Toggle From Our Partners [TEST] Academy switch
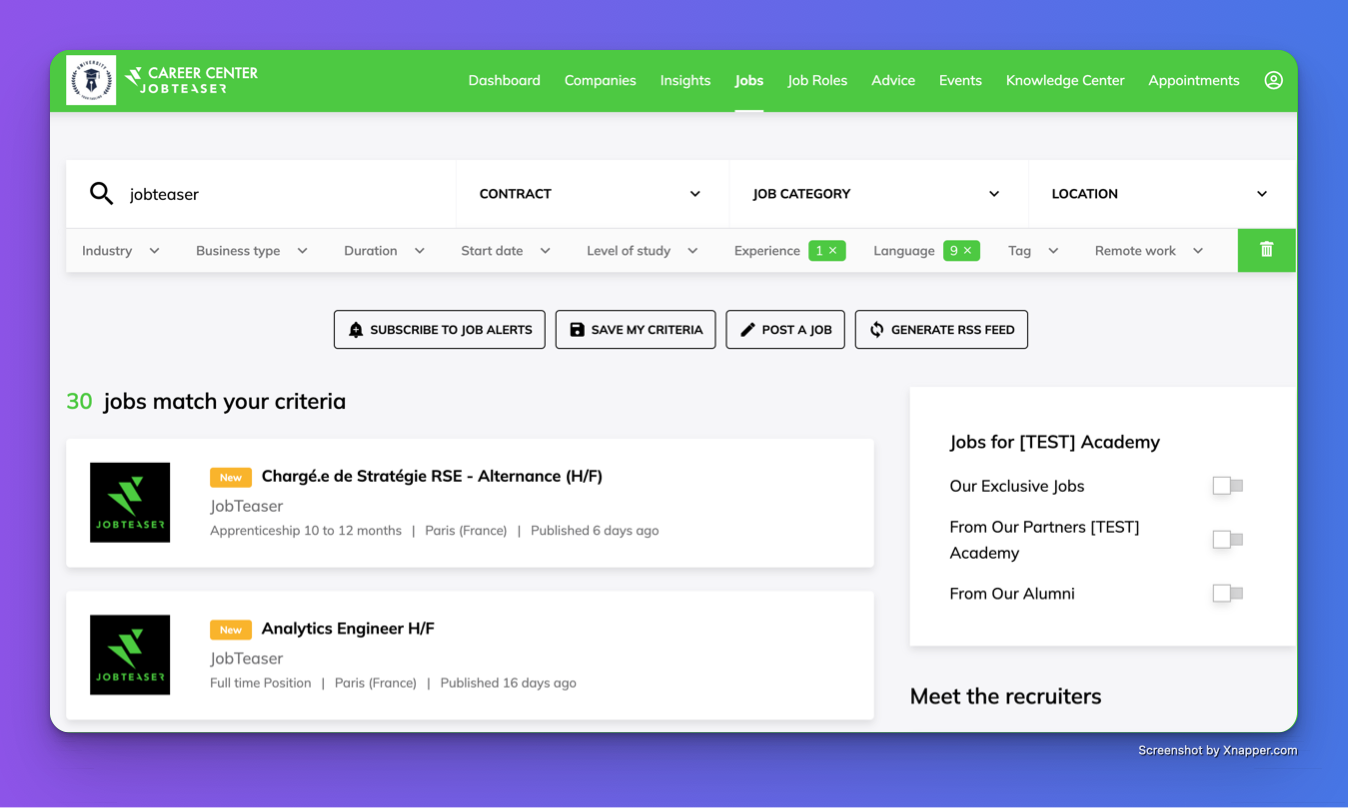 tap(1227, 540)
